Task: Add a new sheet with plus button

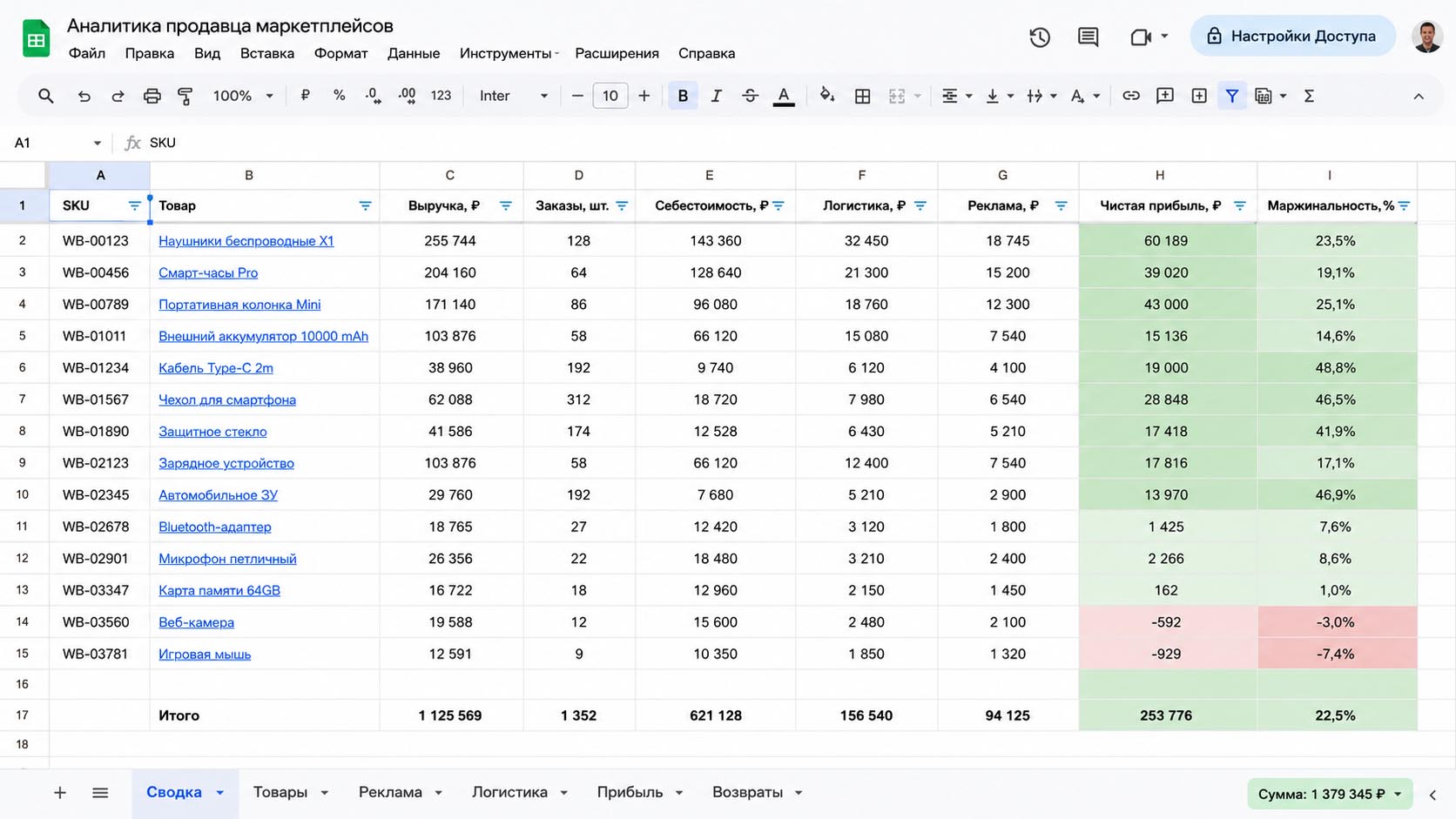Action: (x=60, y=792)
